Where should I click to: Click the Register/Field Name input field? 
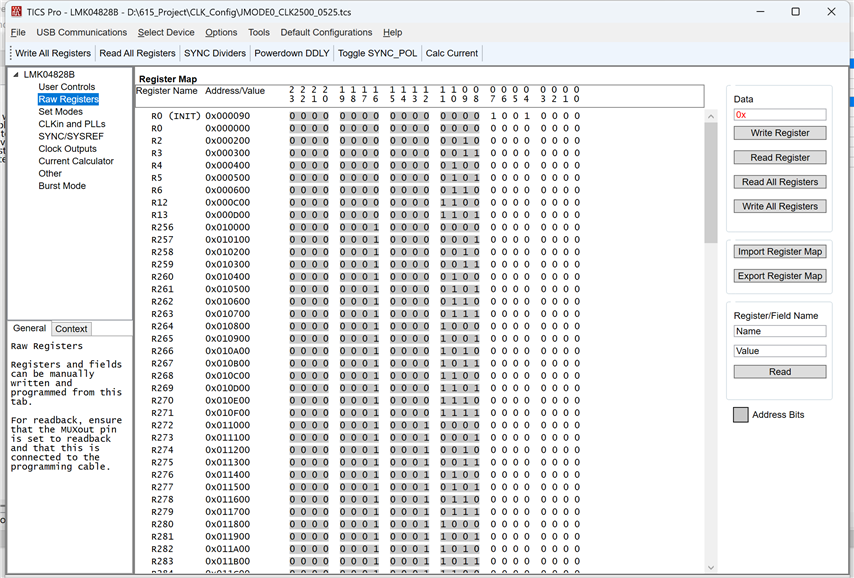(779, 331)
